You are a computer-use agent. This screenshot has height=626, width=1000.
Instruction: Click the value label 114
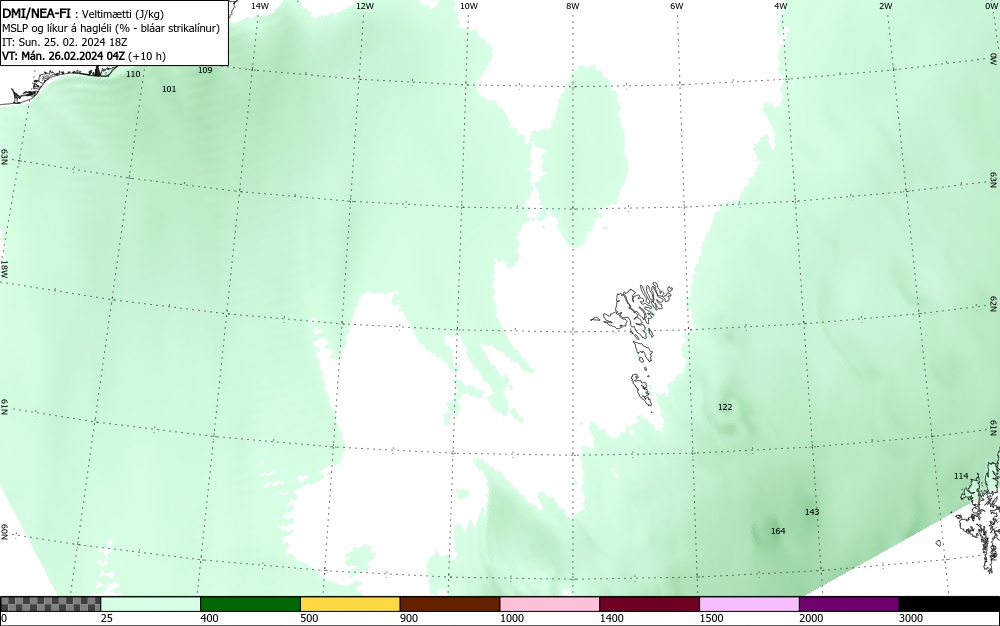point(961,476)
